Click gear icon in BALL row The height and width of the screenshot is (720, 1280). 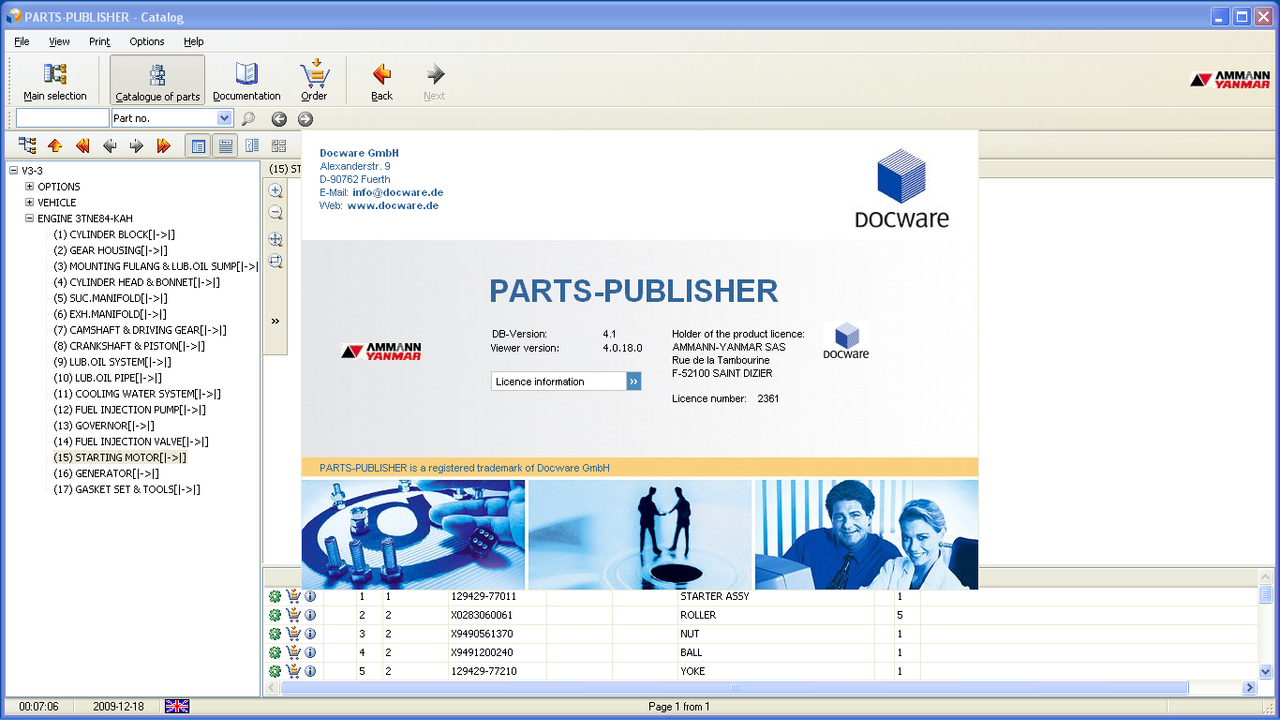coord(275,653)
